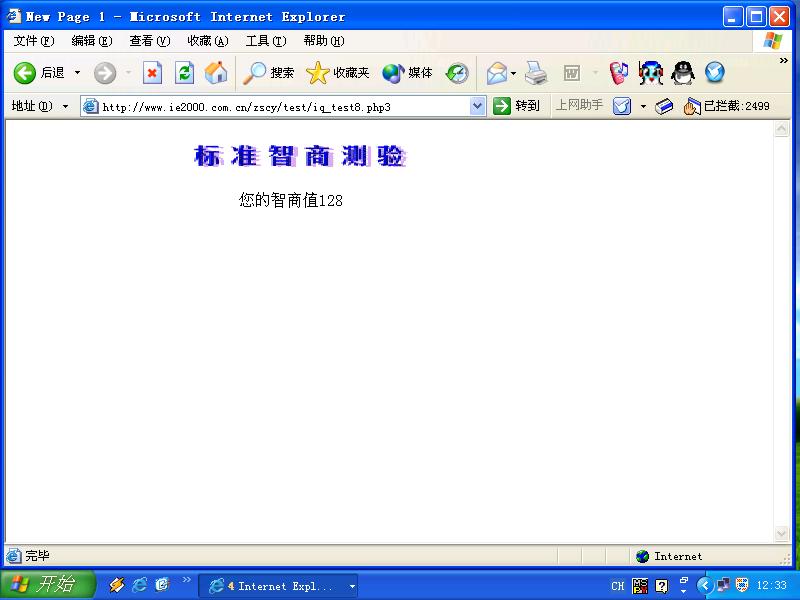The image size is (800, 600).
Task: Open the 收藏(A) menu
Action: pyautogui.click(x=208, y=41)
